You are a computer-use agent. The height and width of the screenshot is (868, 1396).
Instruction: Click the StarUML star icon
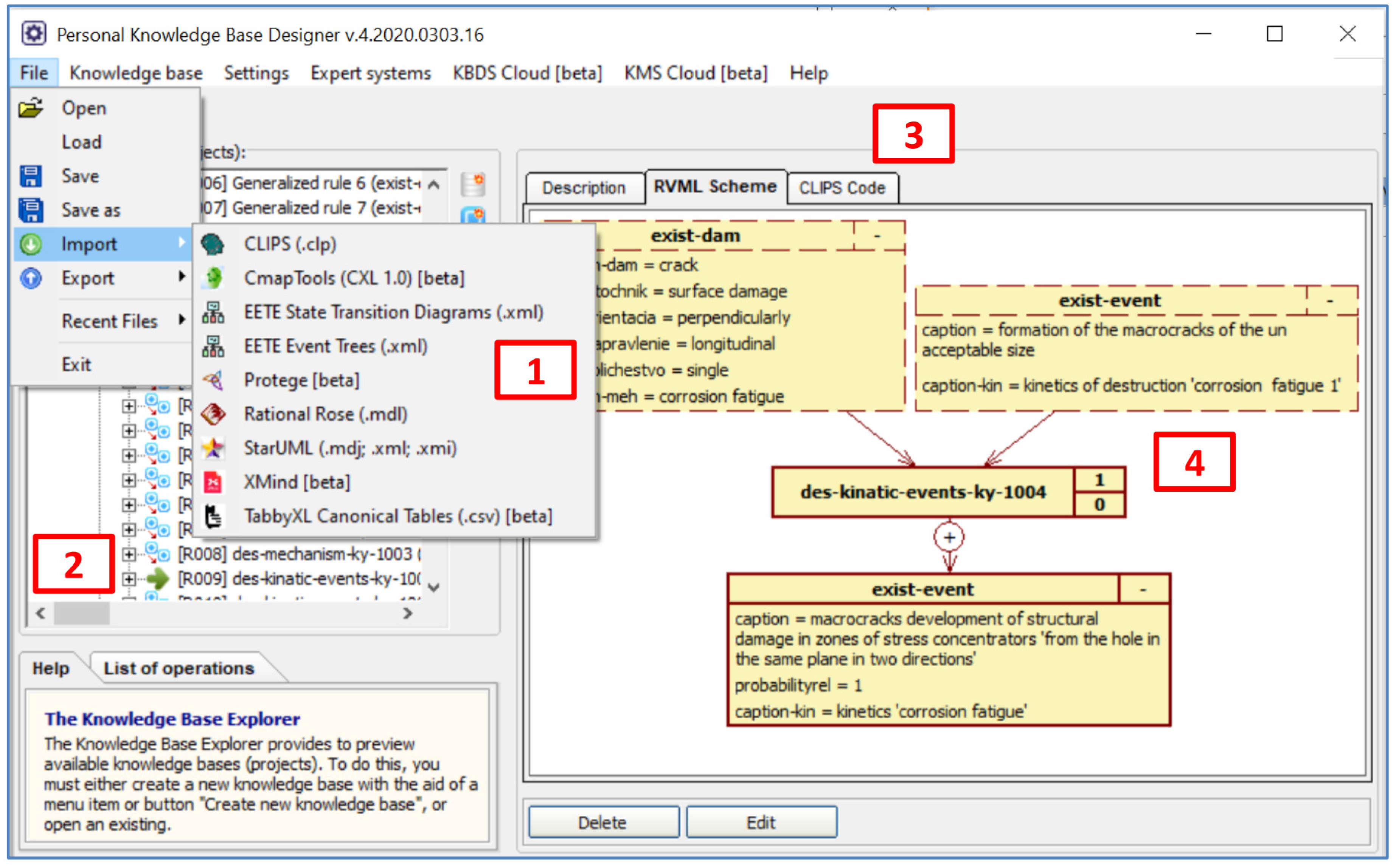pyautogui.click(x=213, y=448)
